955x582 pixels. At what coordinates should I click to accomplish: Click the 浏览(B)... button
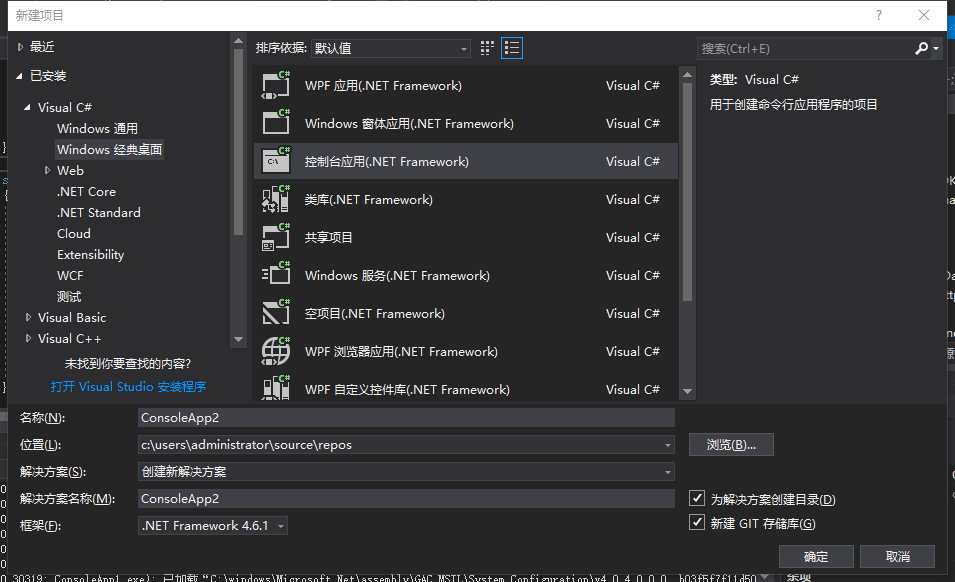731,444
